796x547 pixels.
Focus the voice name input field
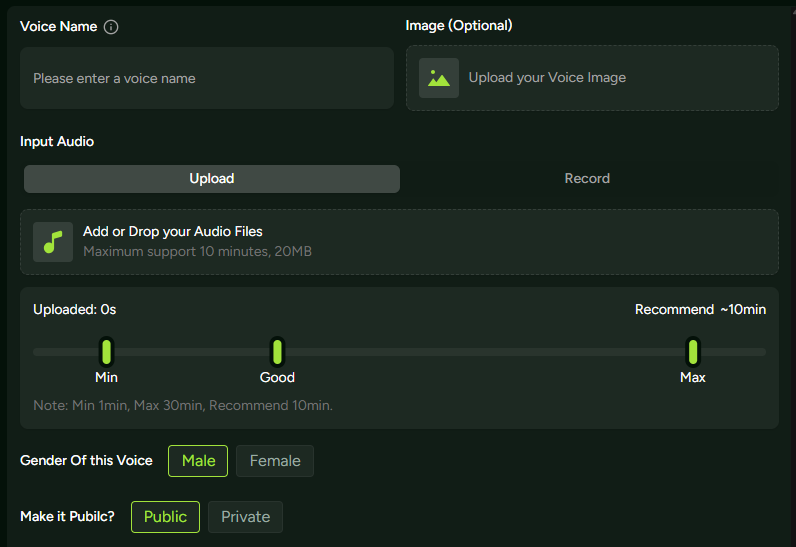207,78
